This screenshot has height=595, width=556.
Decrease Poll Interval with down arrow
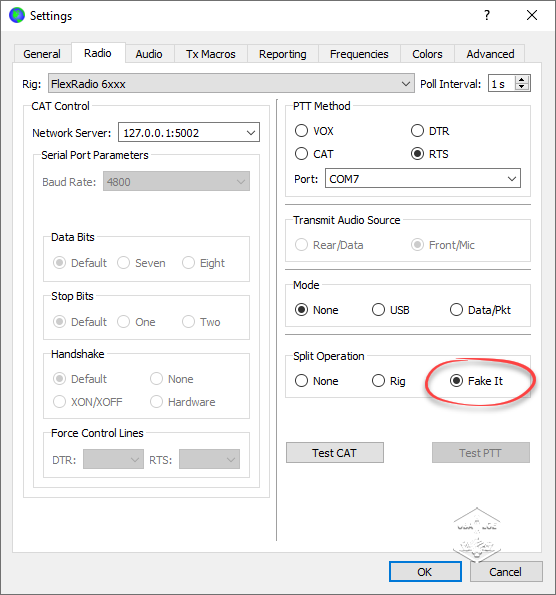tap(522, 87)
